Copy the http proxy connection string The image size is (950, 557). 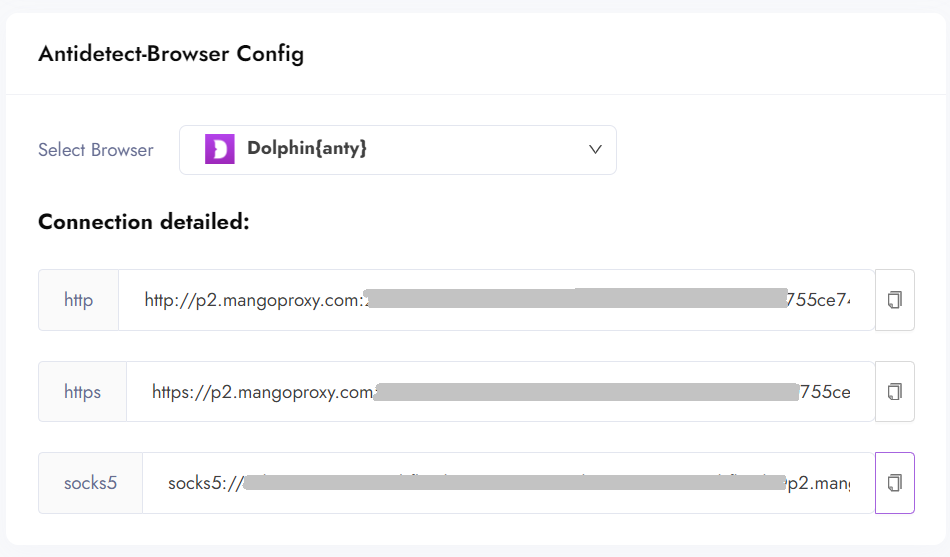point(894,300)
